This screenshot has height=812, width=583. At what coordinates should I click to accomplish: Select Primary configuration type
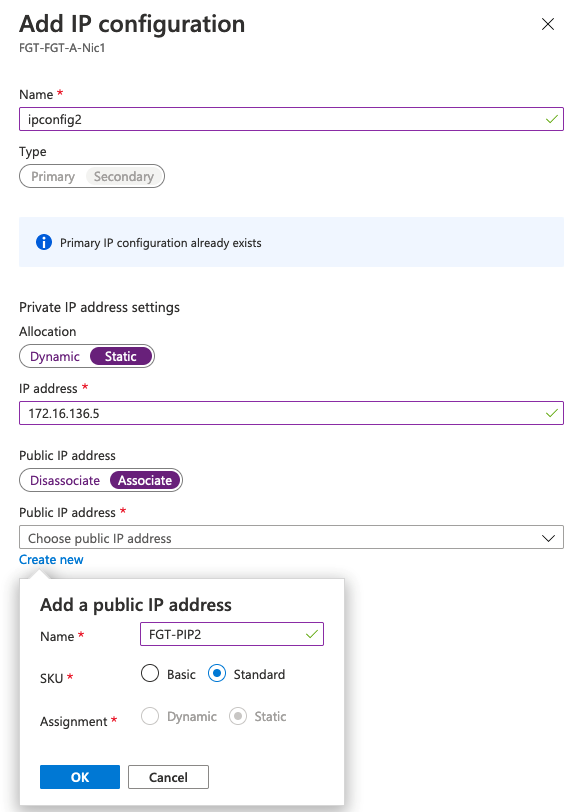click(53, 177)
